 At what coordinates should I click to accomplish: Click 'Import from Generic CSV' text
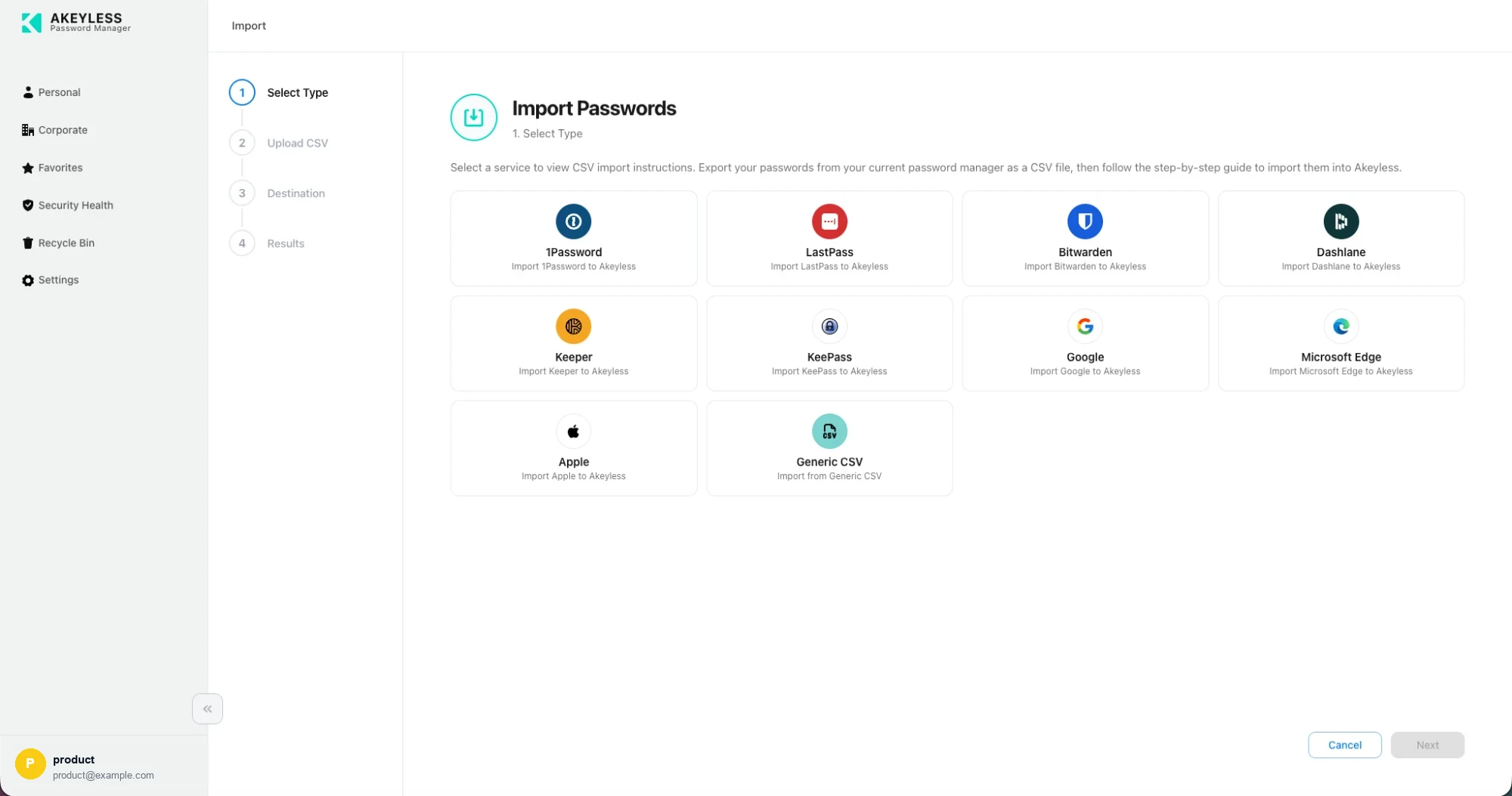pyautogui.click(x=829, y=477)
